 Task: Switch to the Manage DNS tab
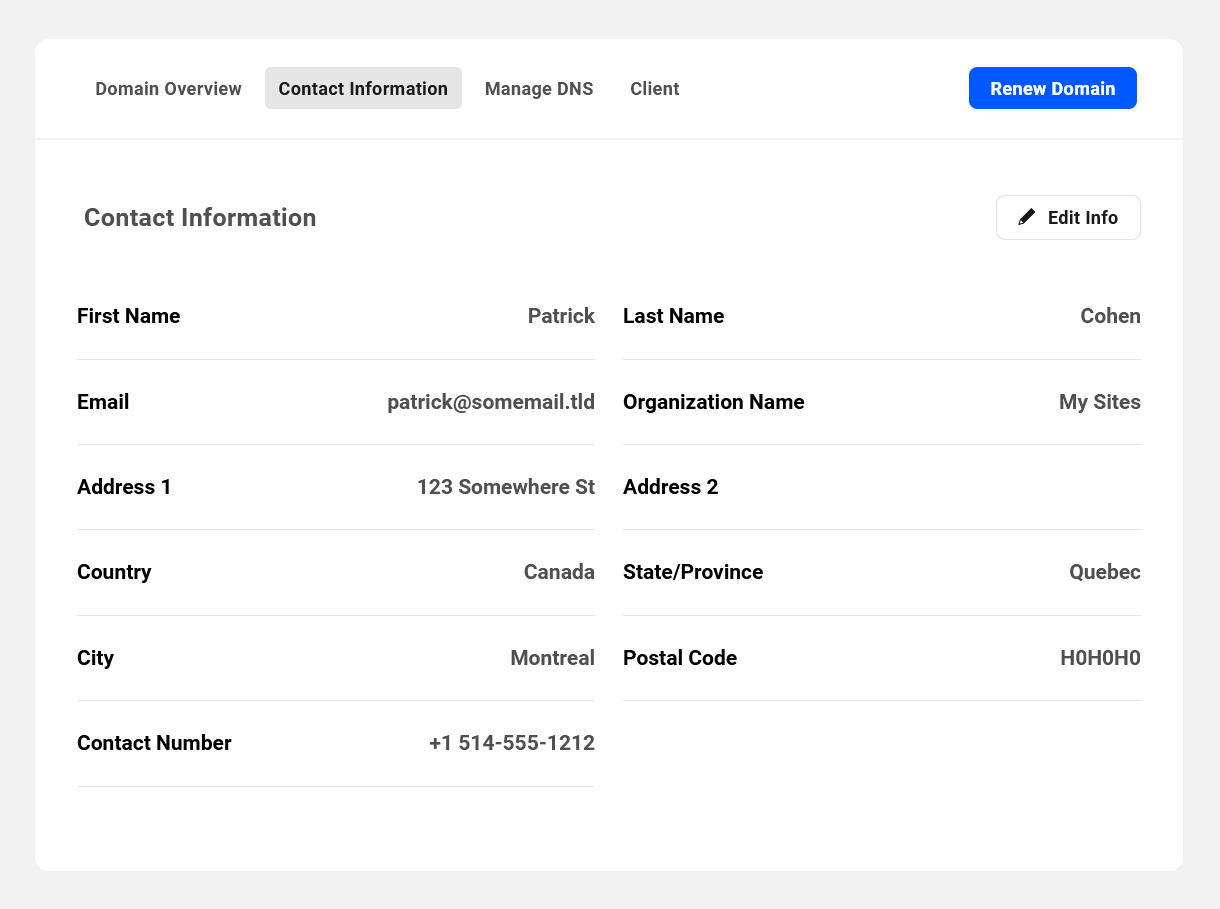point(539,88)
